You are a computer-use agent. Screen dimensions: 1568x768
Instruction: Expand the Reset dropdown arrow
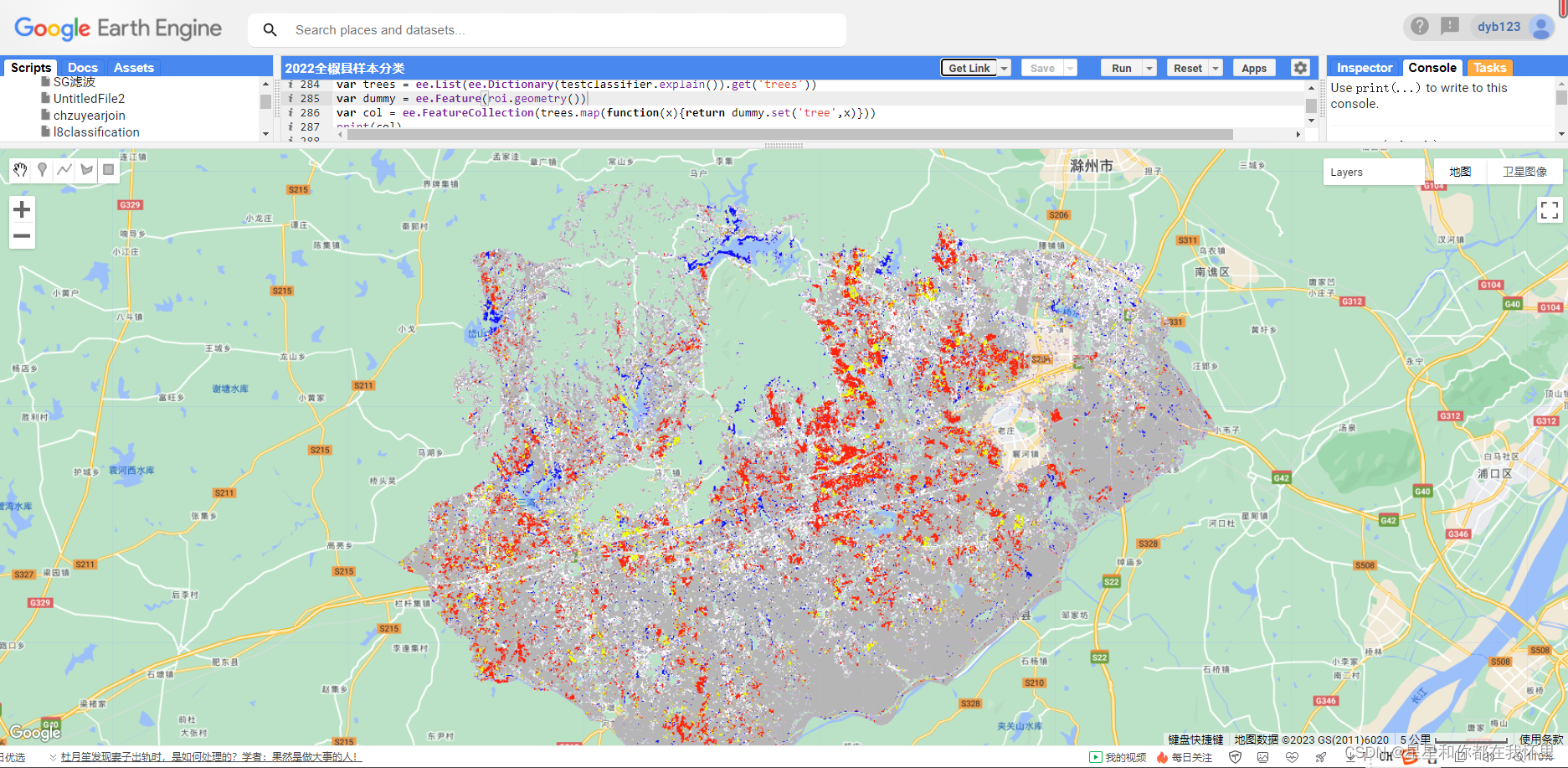tap(1216, 69)
